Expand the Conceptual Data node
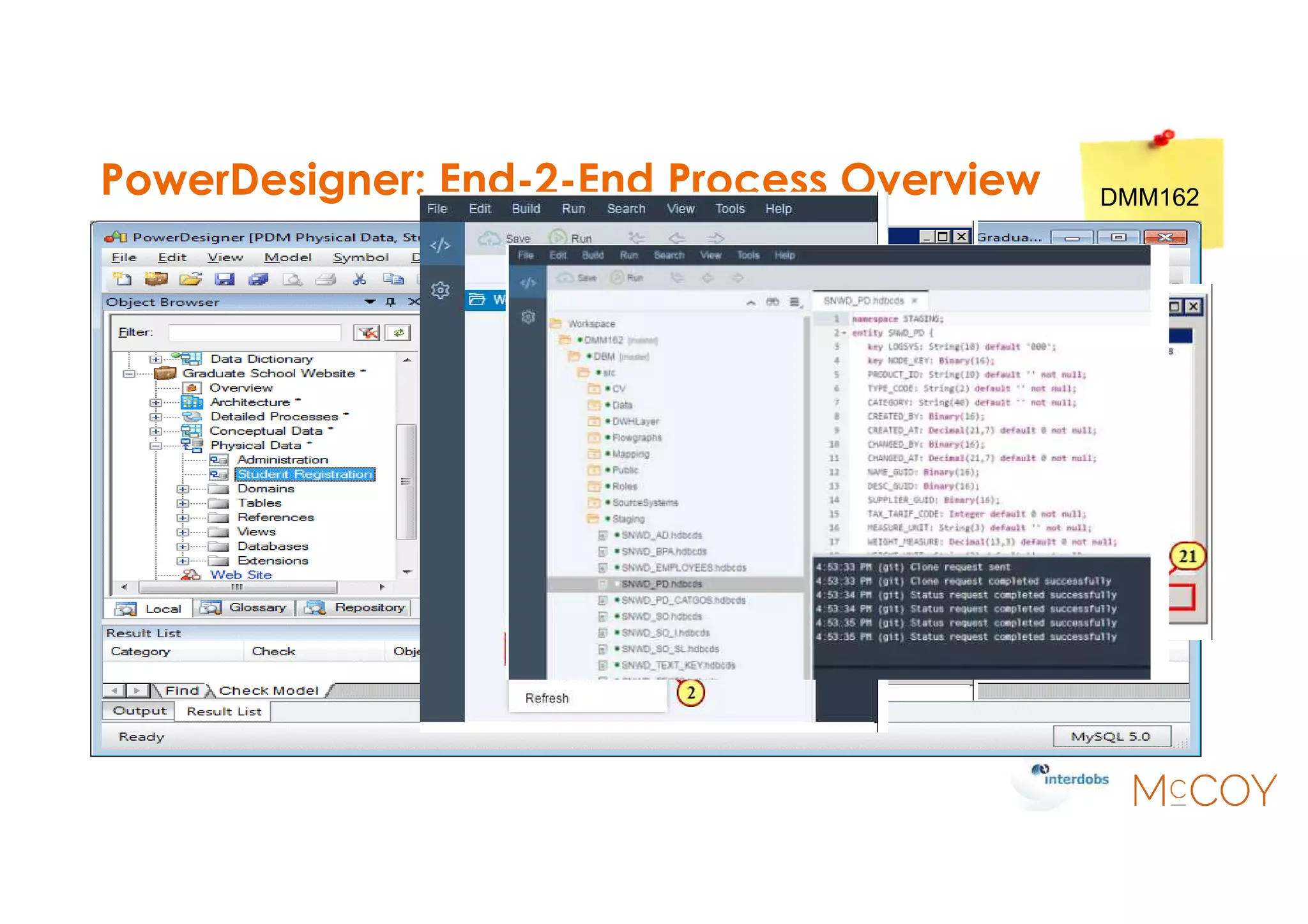The width and height of the screenshot is (1308, 924). point(155,431)
